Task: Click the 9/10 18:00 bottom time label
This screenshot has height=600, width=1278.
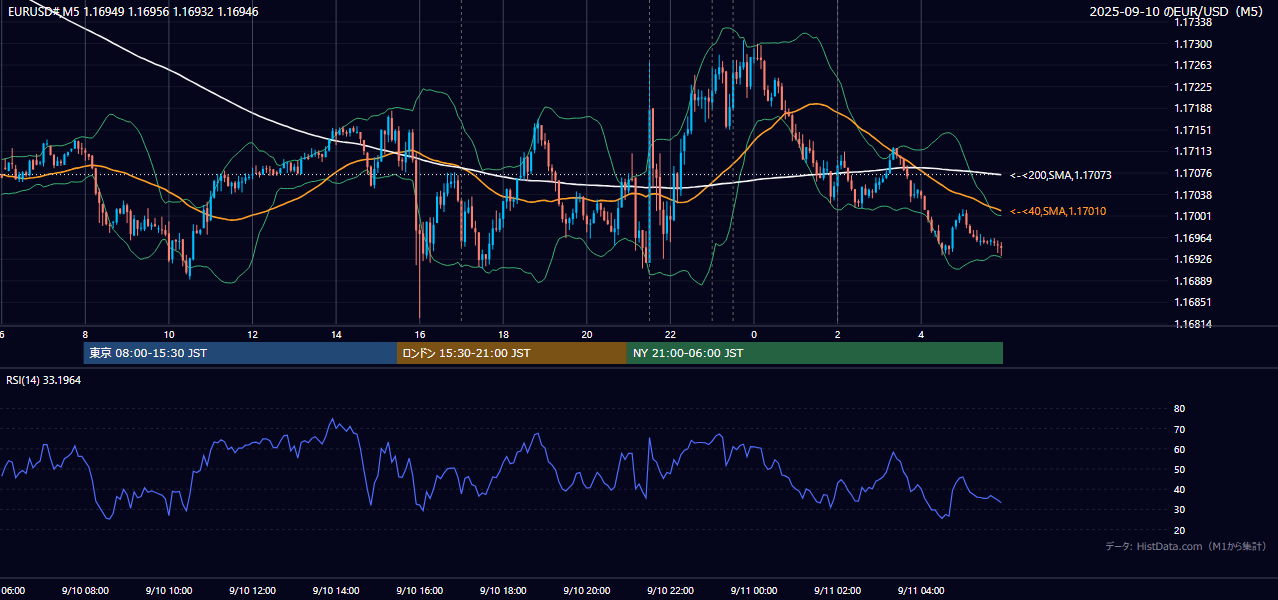Action: [503, 591]
